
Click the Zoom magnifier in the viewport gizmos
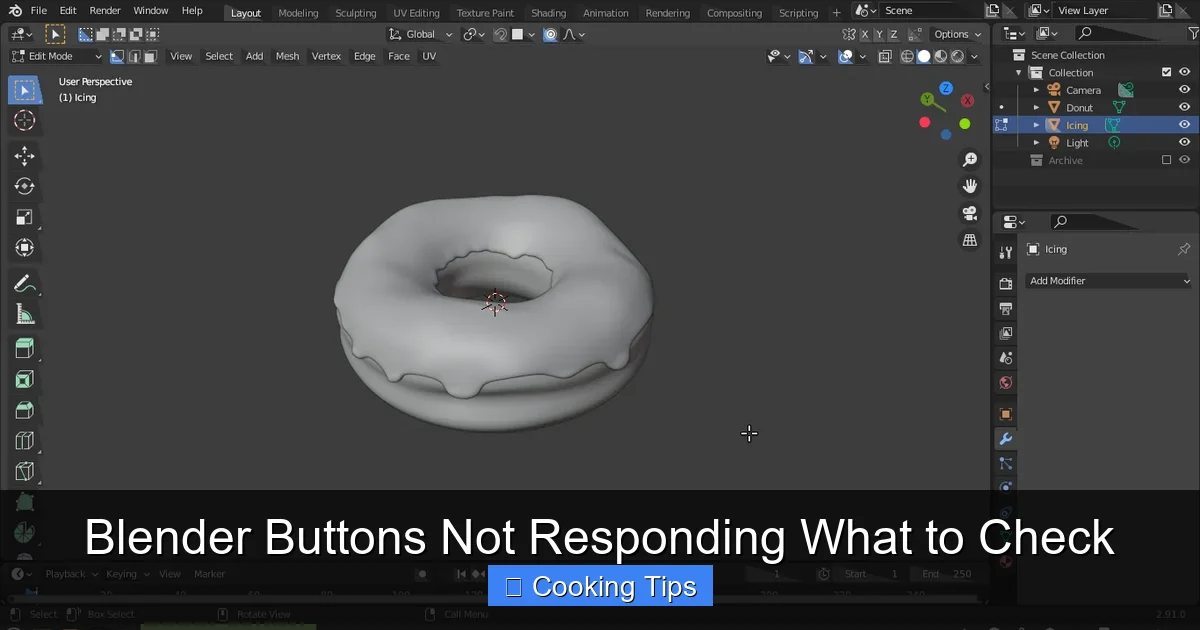click(x=969, y=159)
